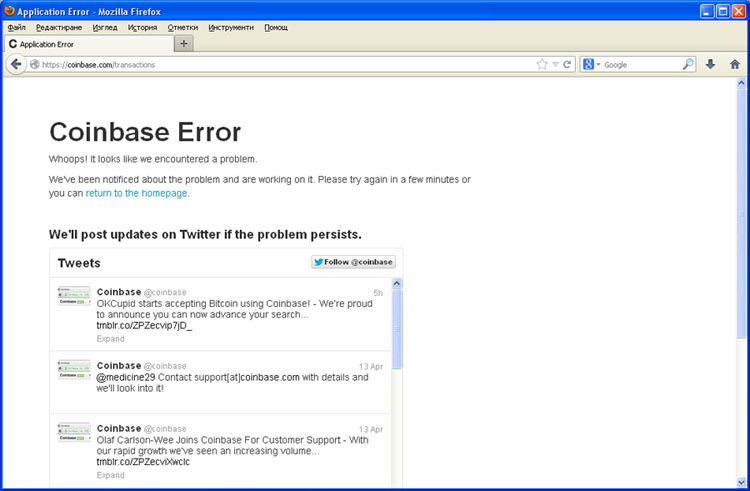Open the tmblr.co/ZPZecviXwclc link
This screenshot has height=491, width=750.
tap(143, 462)
